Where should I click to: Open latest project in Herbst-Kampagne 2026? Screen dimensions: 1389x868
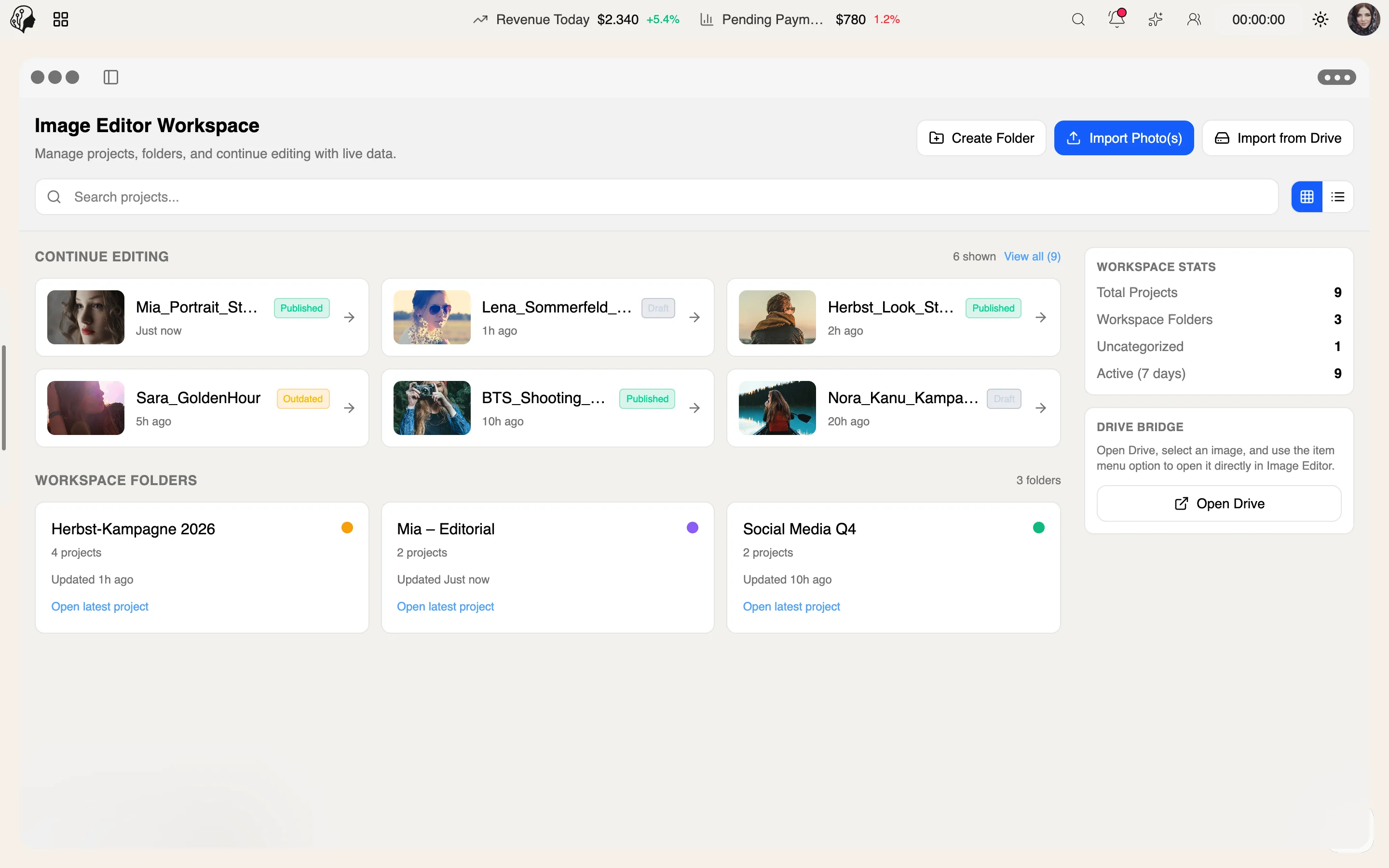coord(100,606)
